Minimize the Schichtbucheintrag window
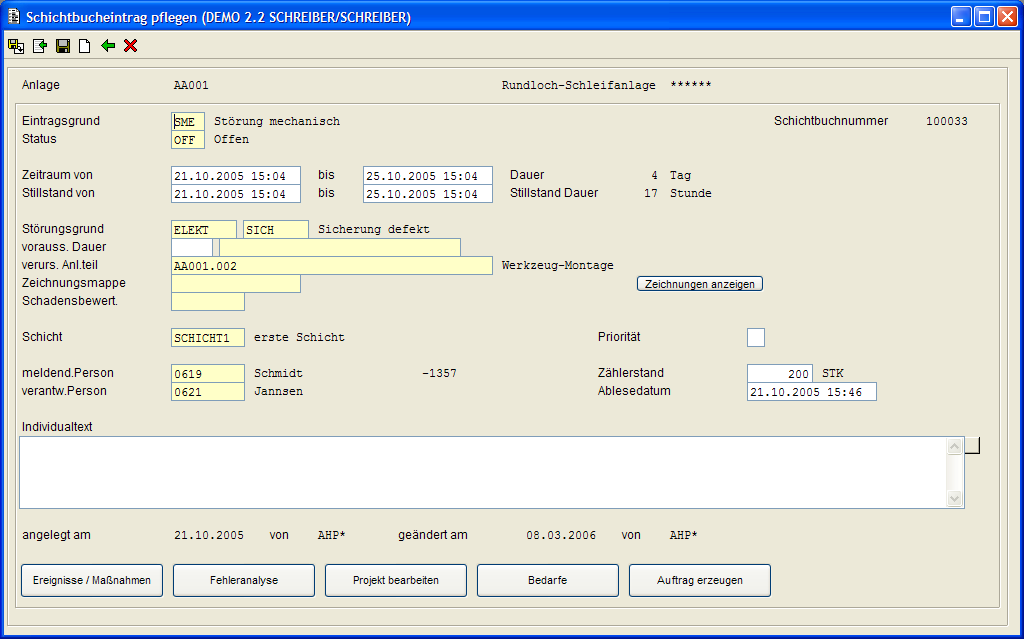This screenshot has width=1024, height=639. (x=961, y=17)
